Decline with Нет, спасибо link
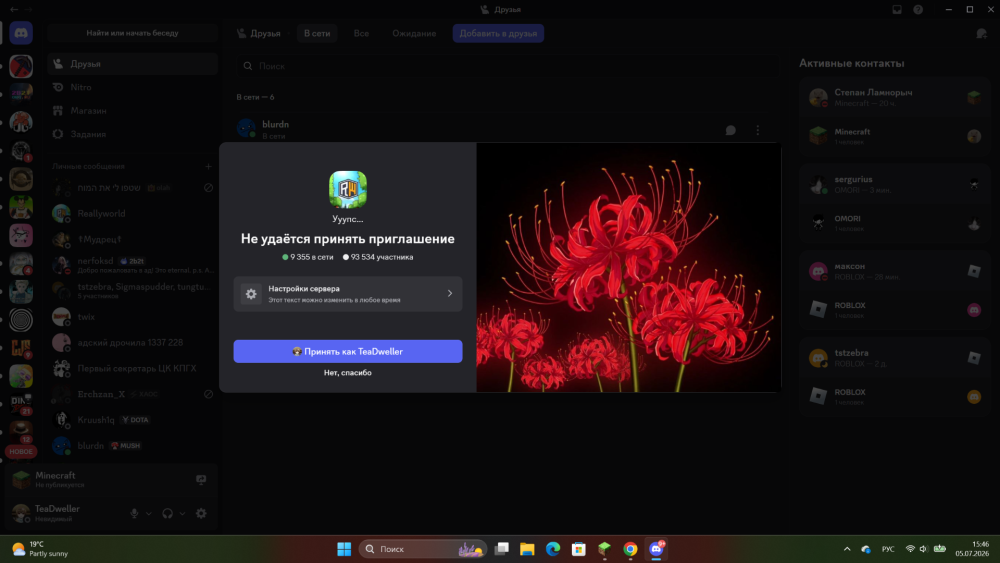The width and height of the screenshot is (1000, 563). [348, 372]
